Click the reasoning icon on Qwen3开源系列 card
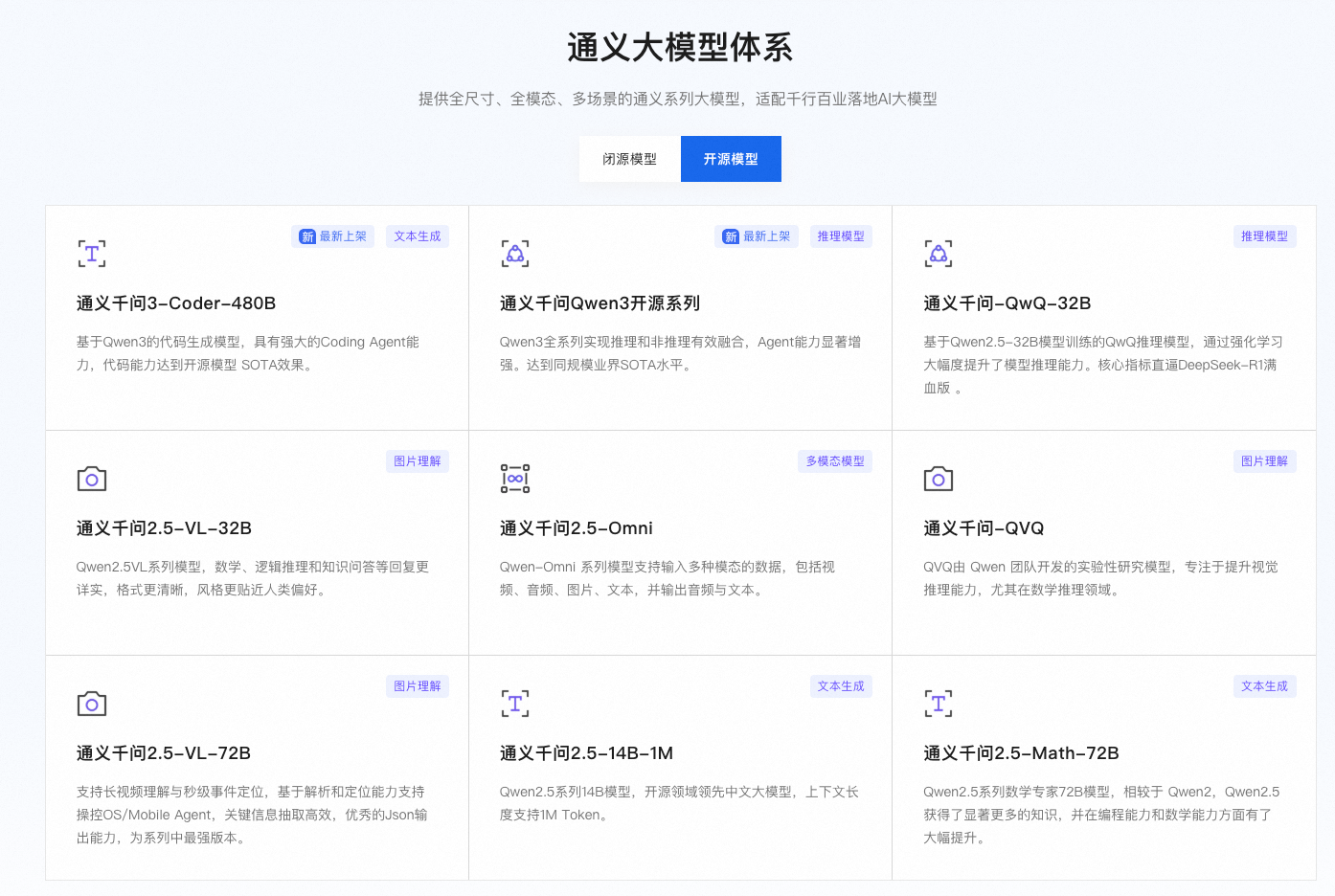Screen dimensions: 1335x896 (515, 254)
